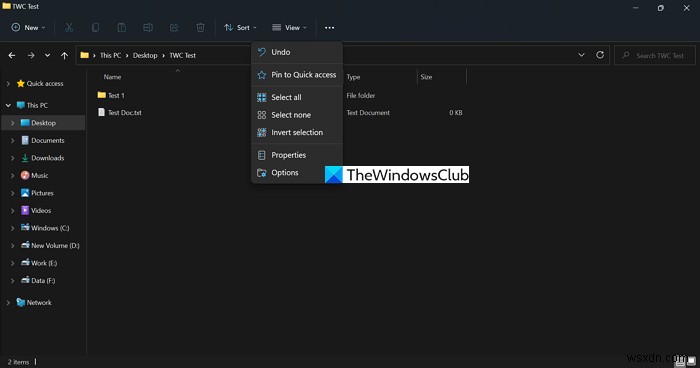700x368 pixels.
Task: Click the Paste clipboard icon in toolbar
Action: pos(121,28)
